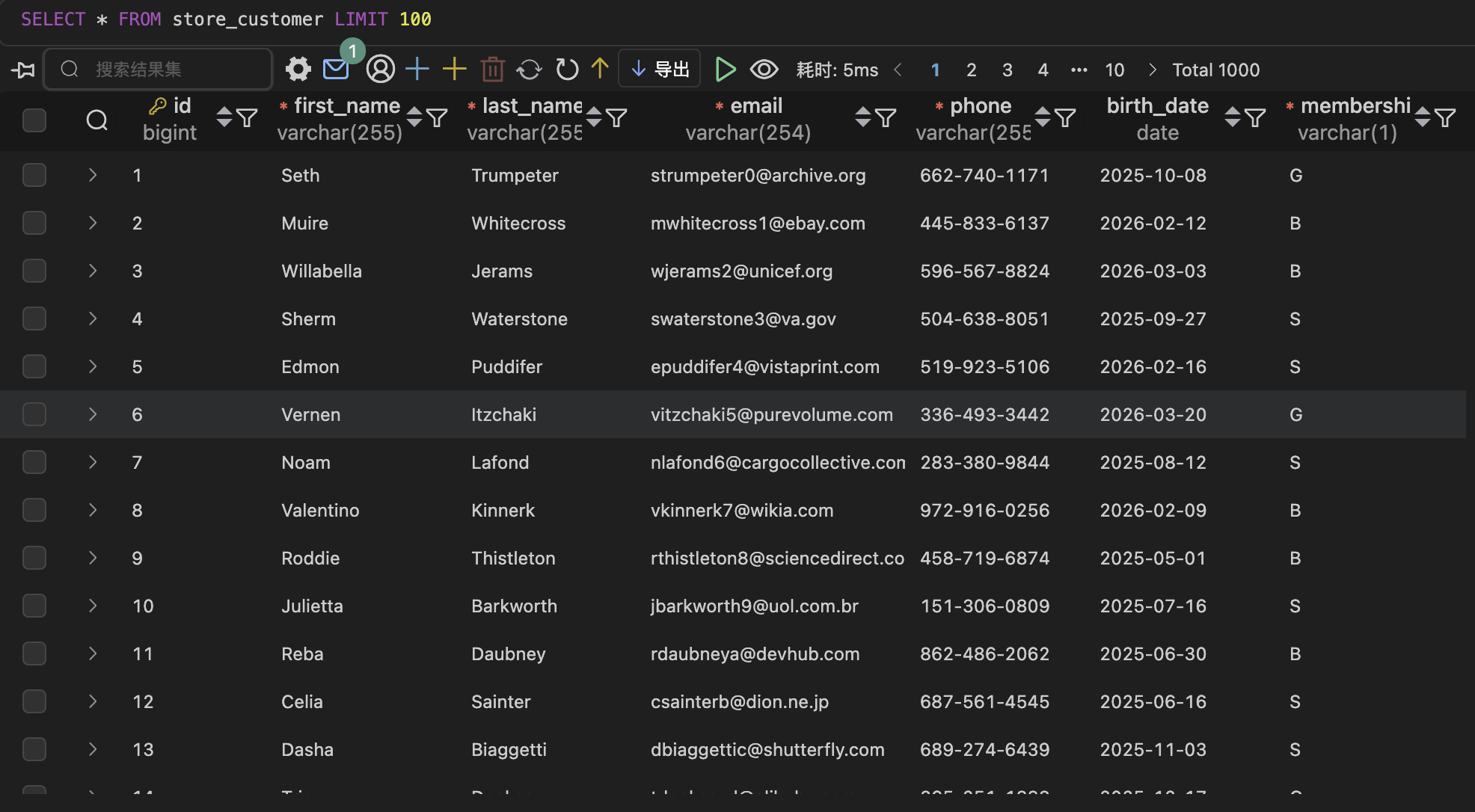
Task: Click the yellow up arrow commit icon
Action: (600, 69)
